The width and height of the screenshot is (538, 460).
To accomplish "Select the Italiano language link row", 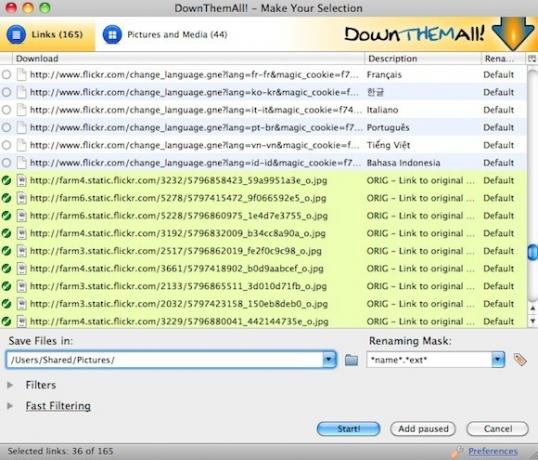I will 264,110.
